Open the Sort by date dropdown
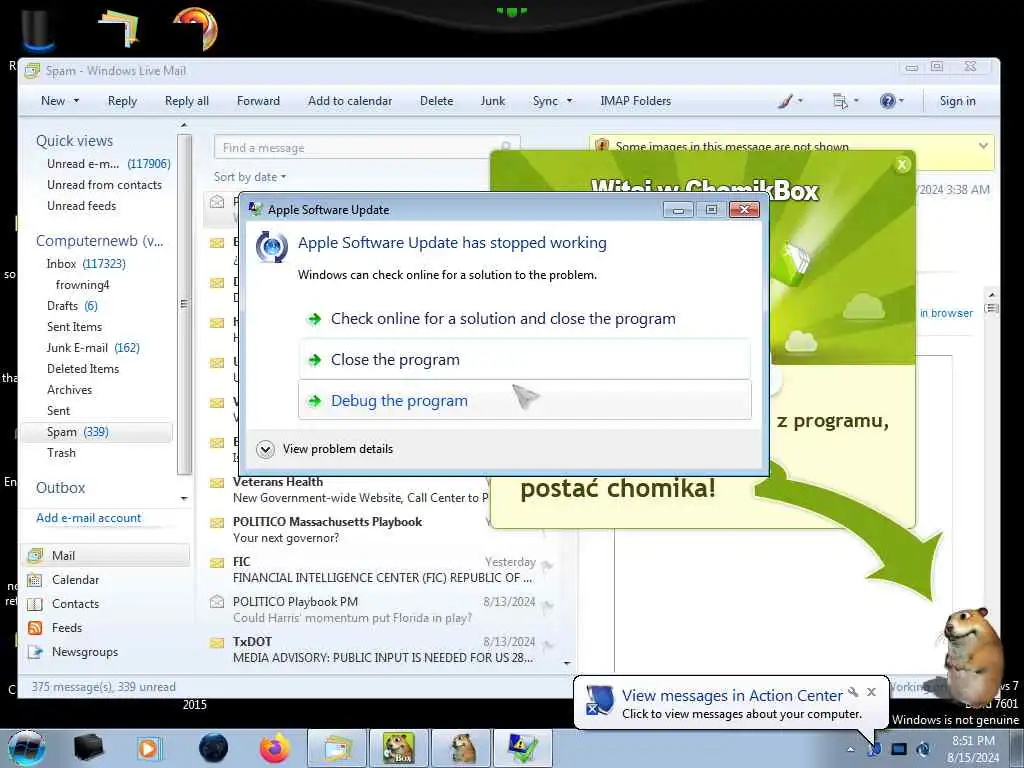 click(250, 177)
